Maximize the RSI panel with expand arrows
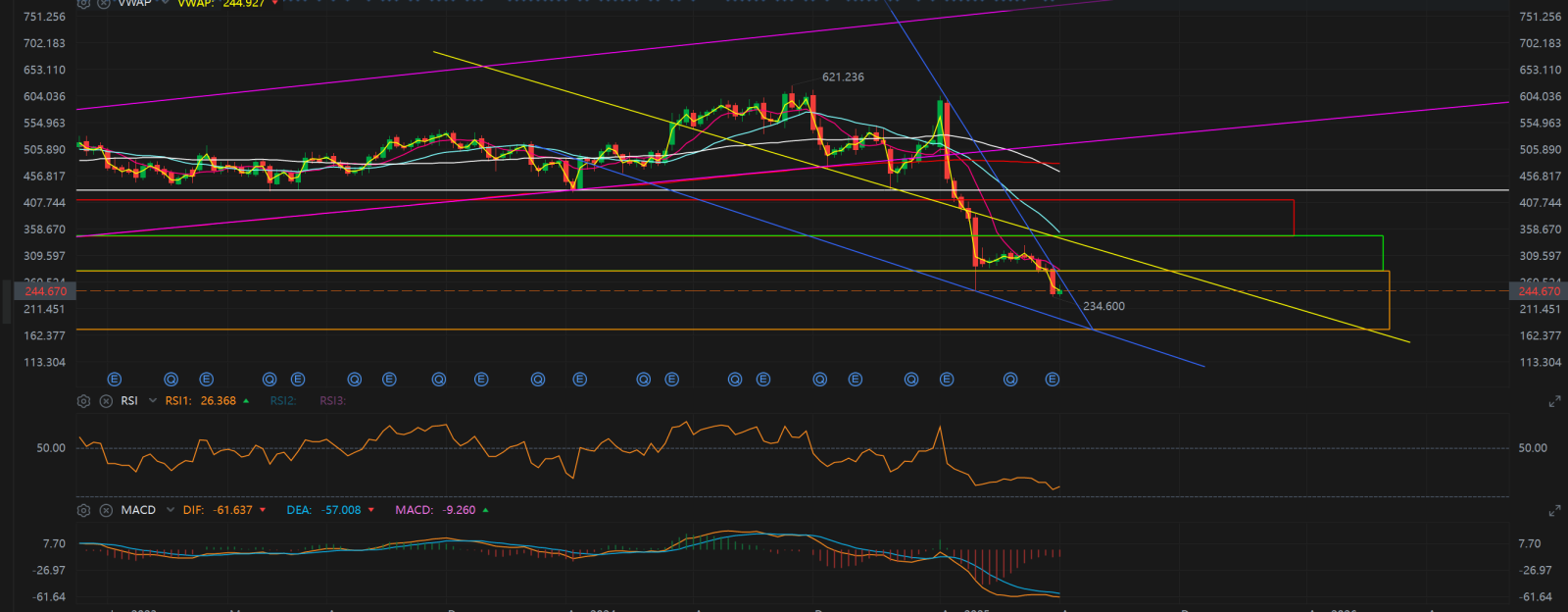 [x=1554, y=402]
